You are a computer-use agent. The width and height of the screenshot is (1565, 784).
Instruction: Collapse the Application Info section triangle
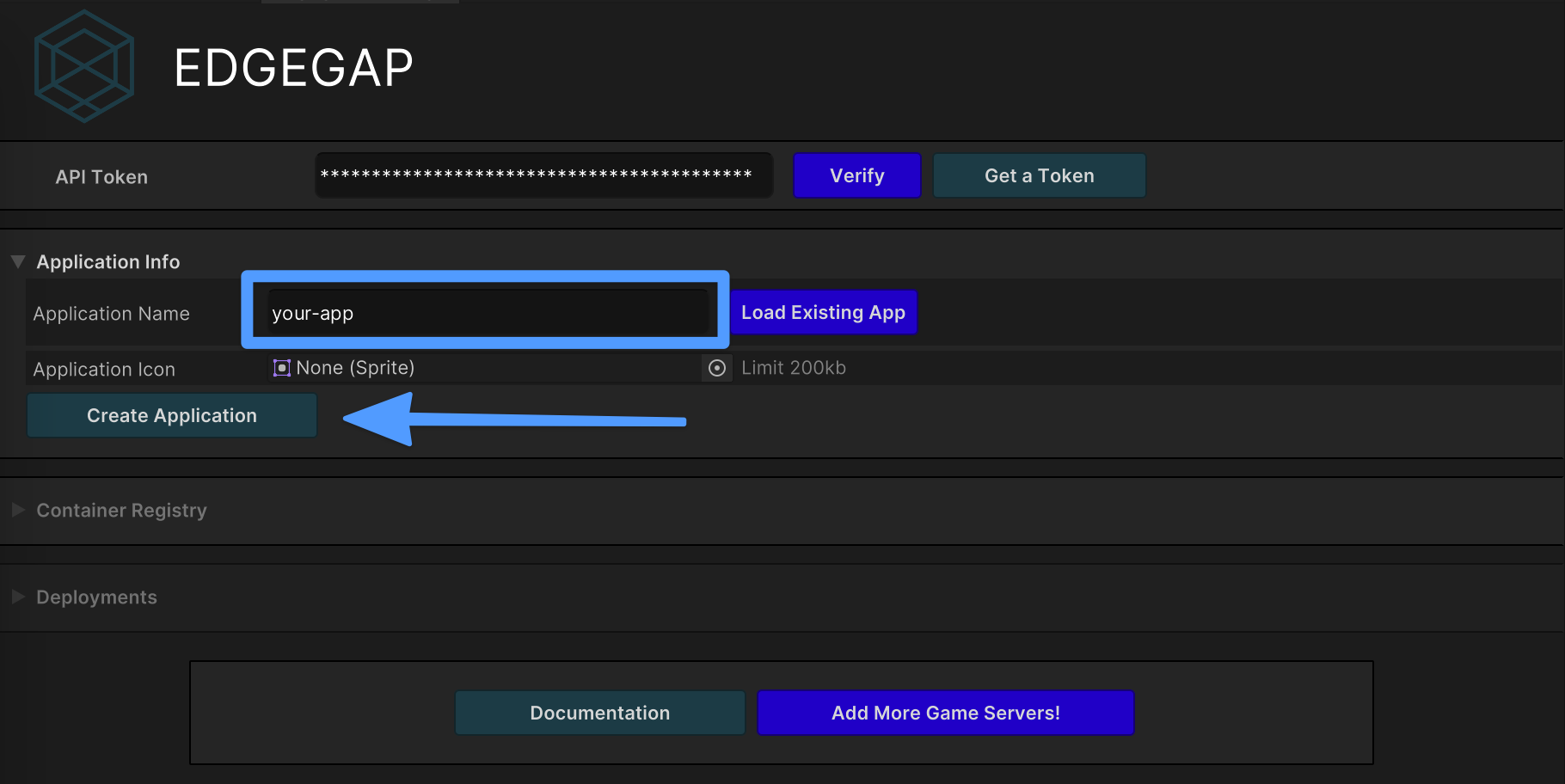[18, 261]
